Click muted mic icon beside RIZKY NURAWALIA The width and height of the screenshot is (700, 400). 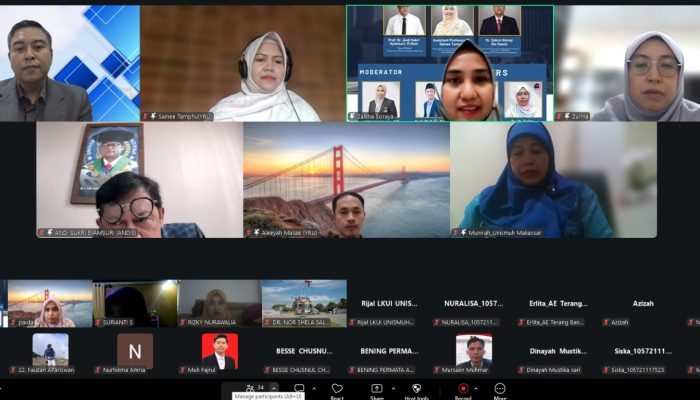(182, 322)
